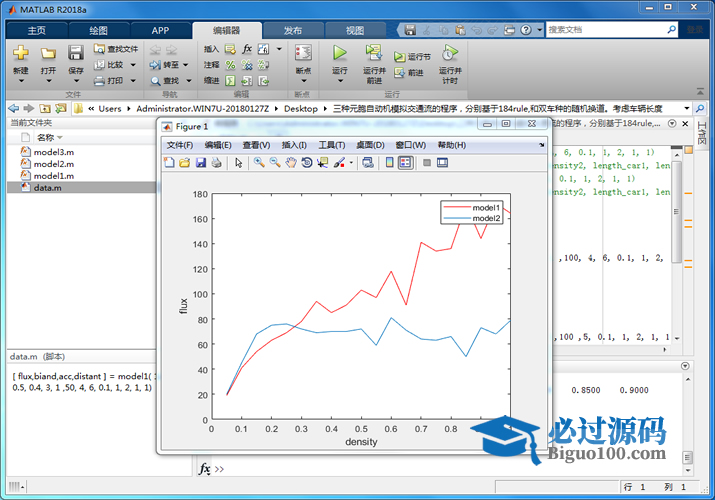This screenshot has width=715, height=500.
Task: Click the green 运行 (Run) arrow
Action: click(x=339, y=53)
